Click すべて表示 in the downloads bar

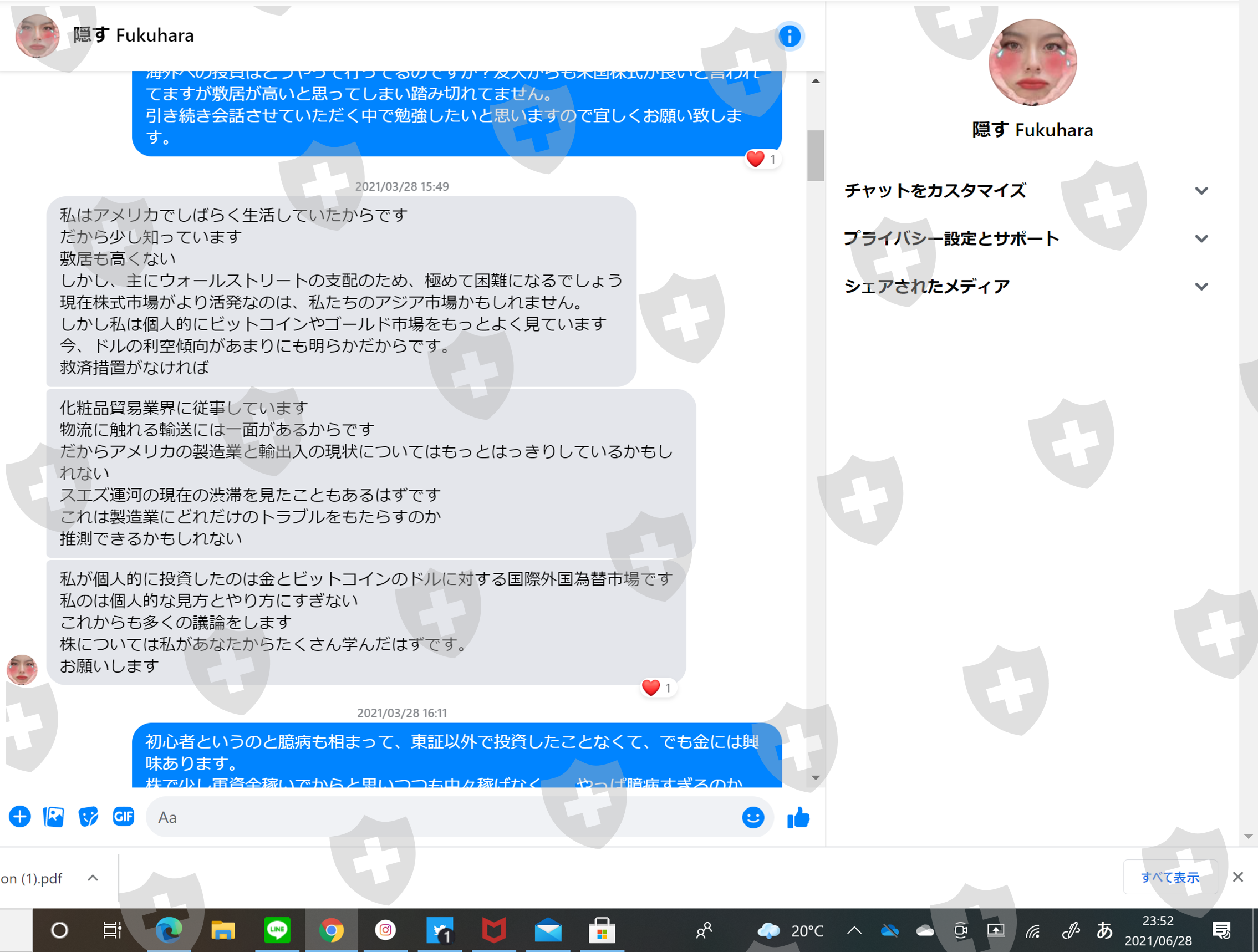1169,878
